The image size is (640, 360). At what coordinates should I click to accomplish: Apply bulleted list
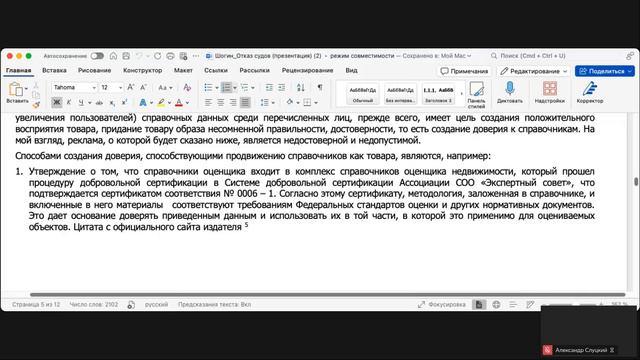[208, 87]
